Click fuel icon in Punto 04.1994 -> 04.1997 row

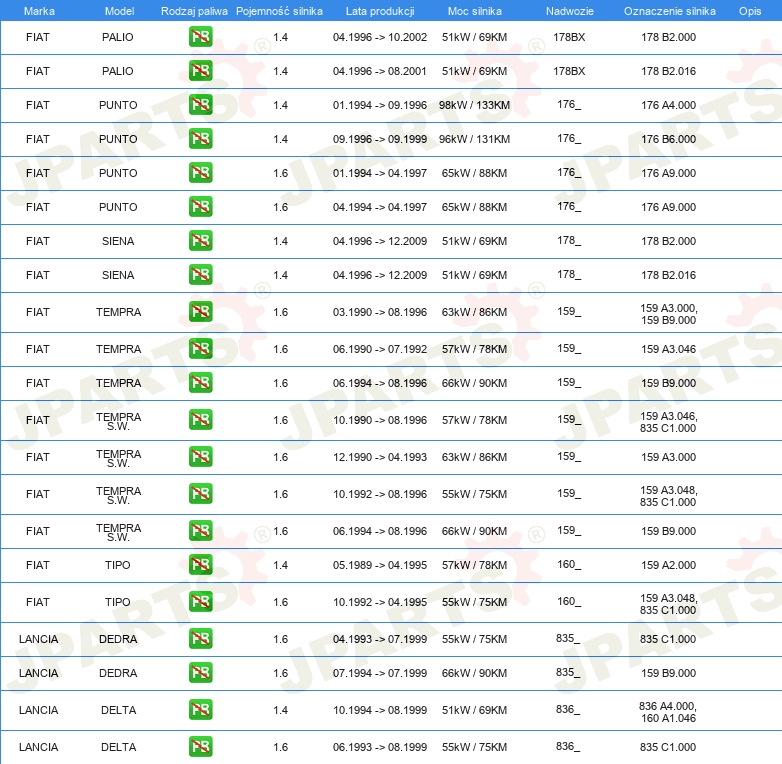pos(200,206)
